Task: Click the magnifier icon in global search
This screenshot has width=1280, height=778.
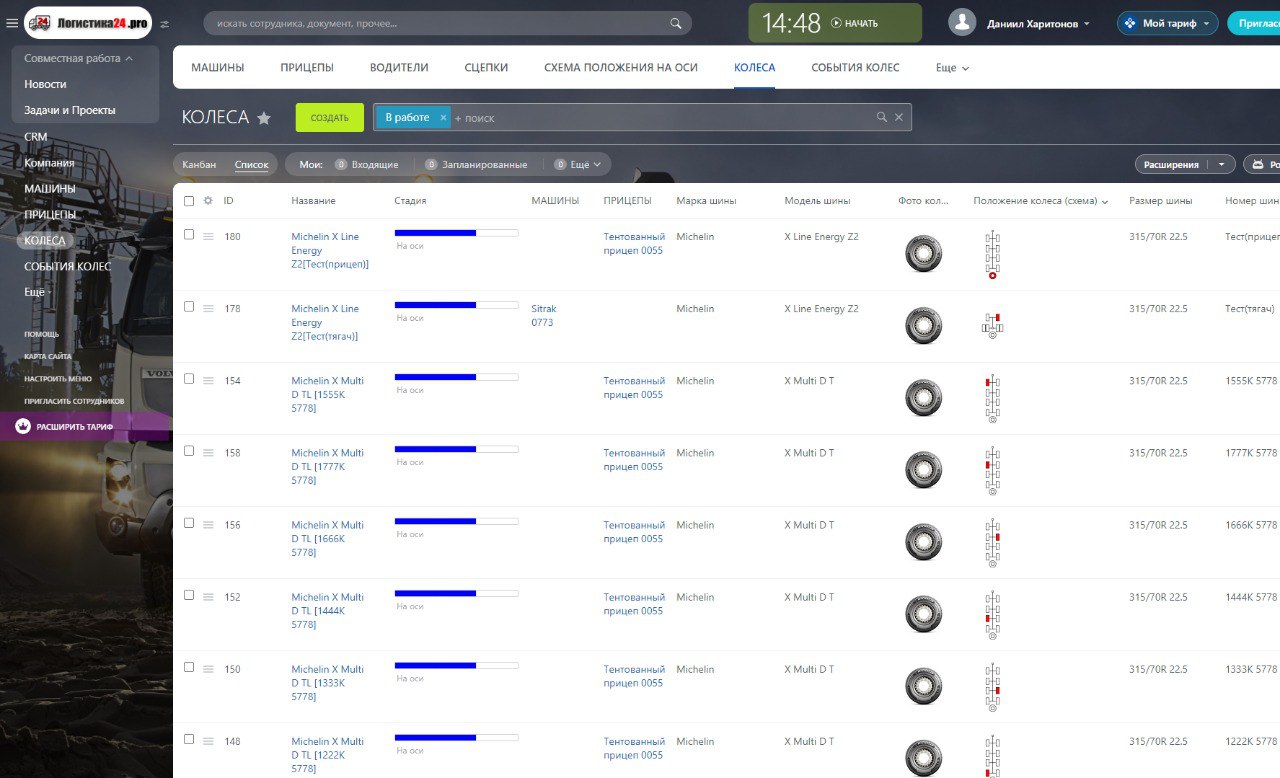Action: pos(677,23)
